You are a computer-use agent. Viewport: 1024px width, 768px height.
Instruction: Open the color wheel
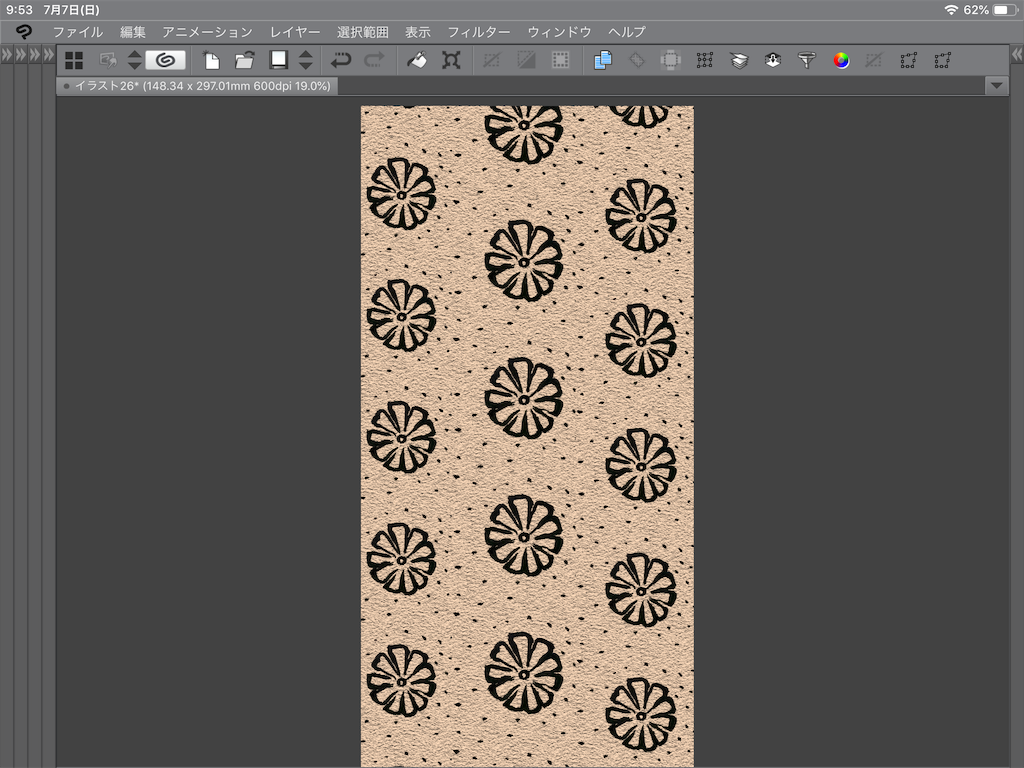coord(841,60)
